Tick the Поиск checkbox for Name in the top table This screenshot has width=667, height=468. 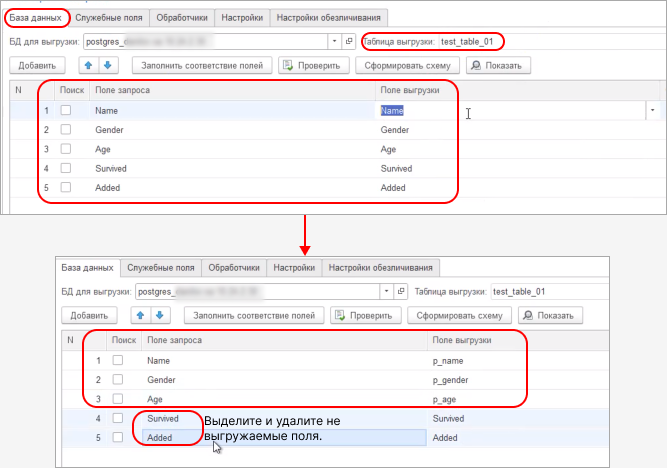click(66, 110)
